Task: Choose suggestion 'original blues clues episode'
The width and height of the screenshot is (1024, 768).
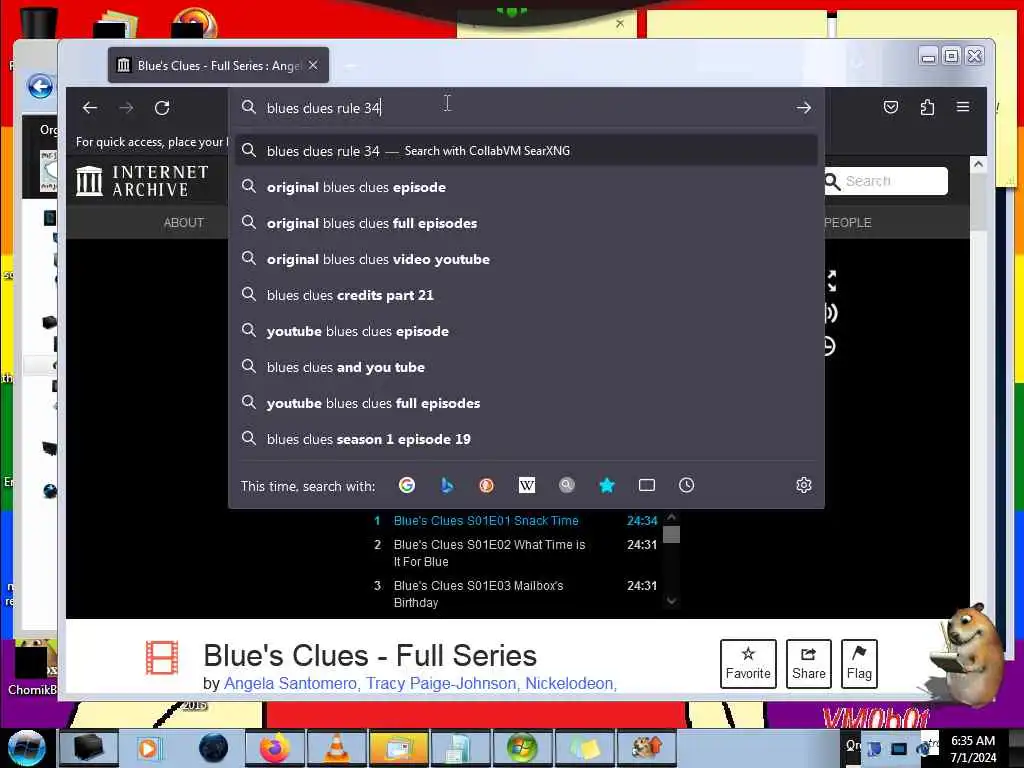Action: [x=526, y=187]
